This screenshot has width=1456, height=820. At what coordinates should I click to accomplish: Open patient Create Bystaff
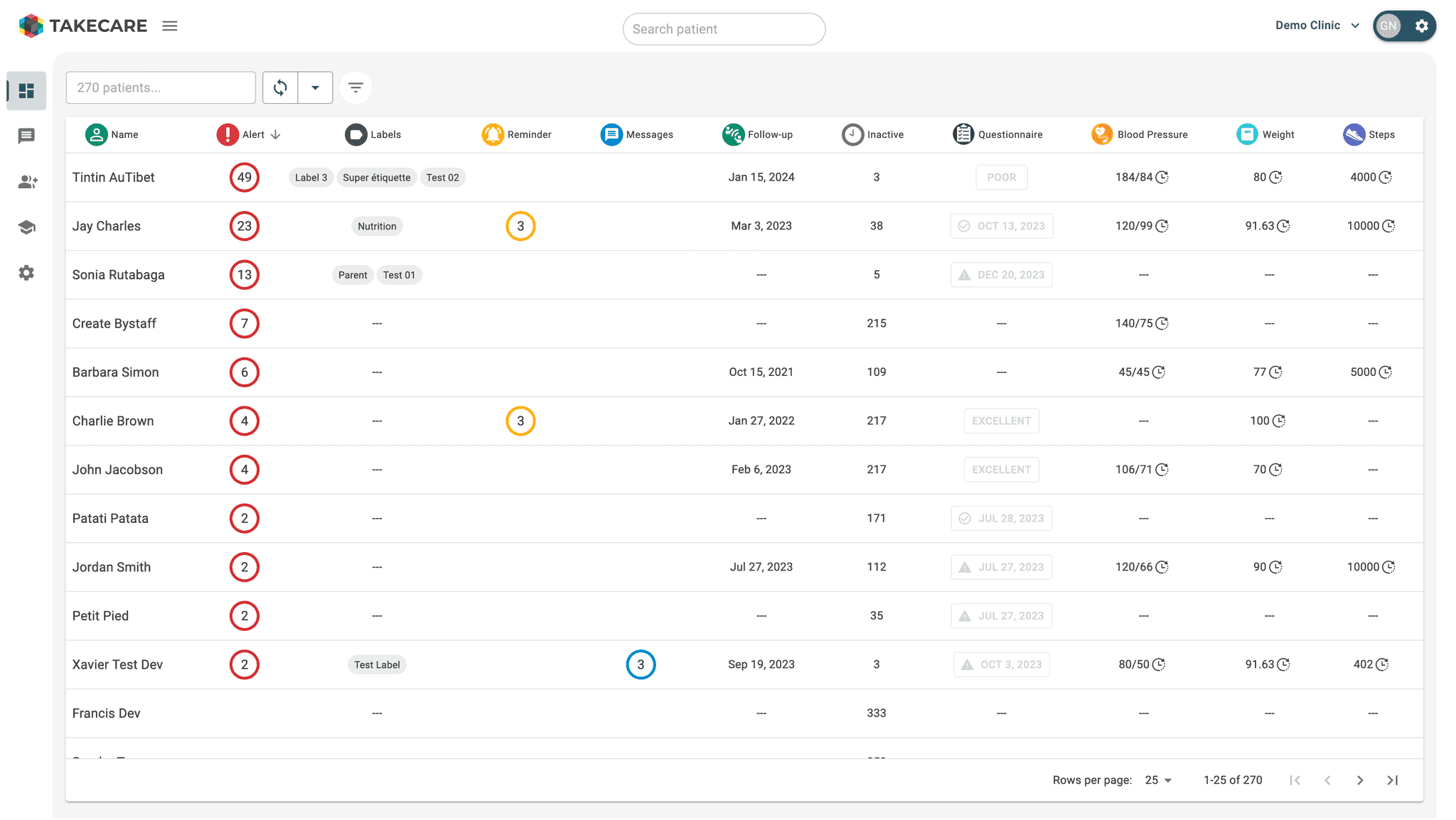pos(114,324)
